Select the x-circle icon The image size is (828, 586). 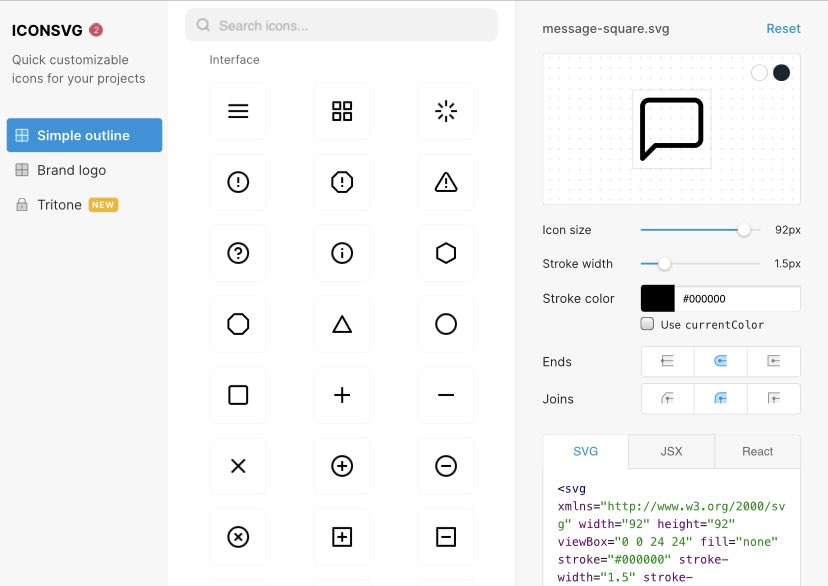pos(238,537)
